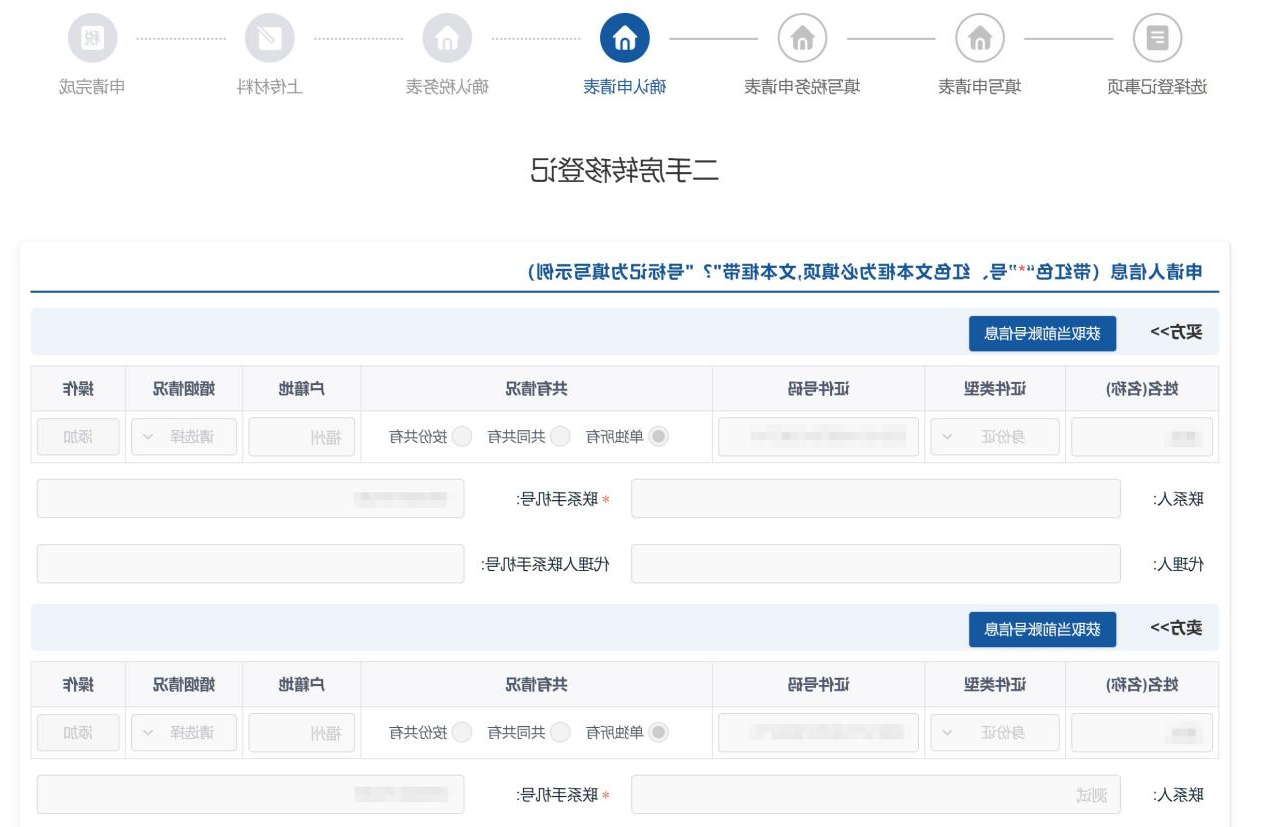Screen dimensions: 1268x827
Task: Click the 确认申请表 step label
Action: [624, 87]
